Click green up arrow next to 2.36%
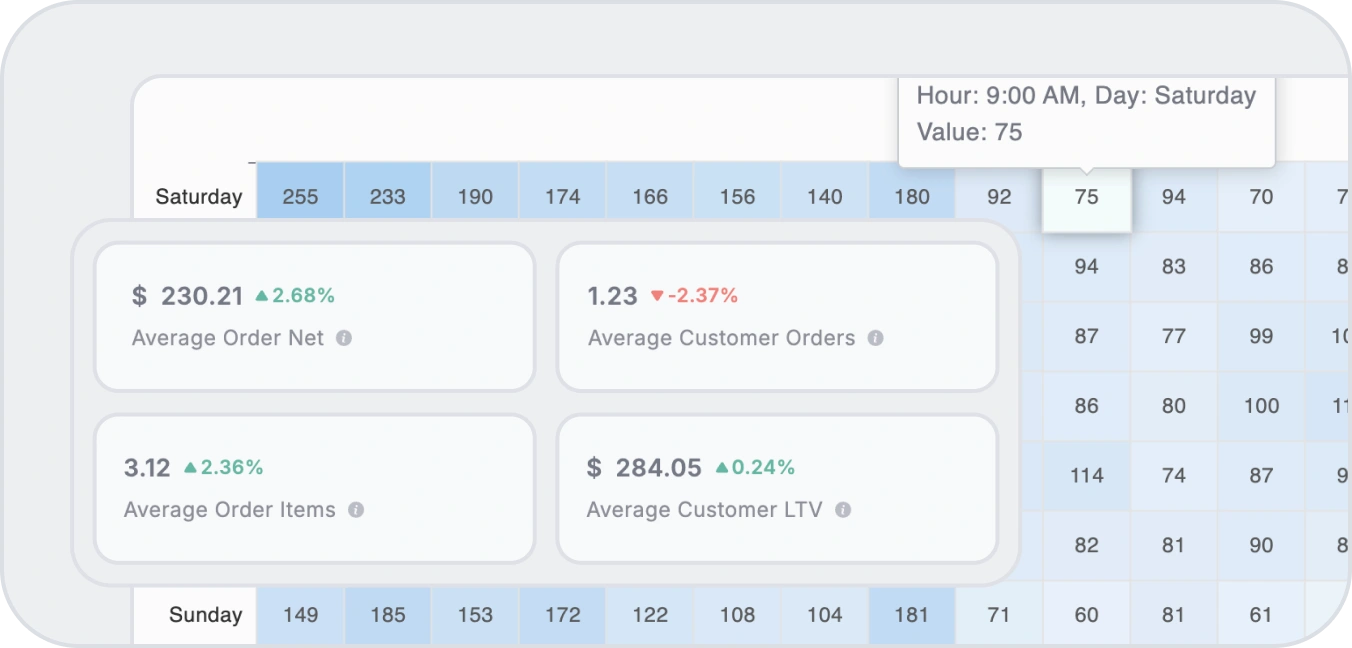This screenshot has height=648, width=1352. pos(190,467)
